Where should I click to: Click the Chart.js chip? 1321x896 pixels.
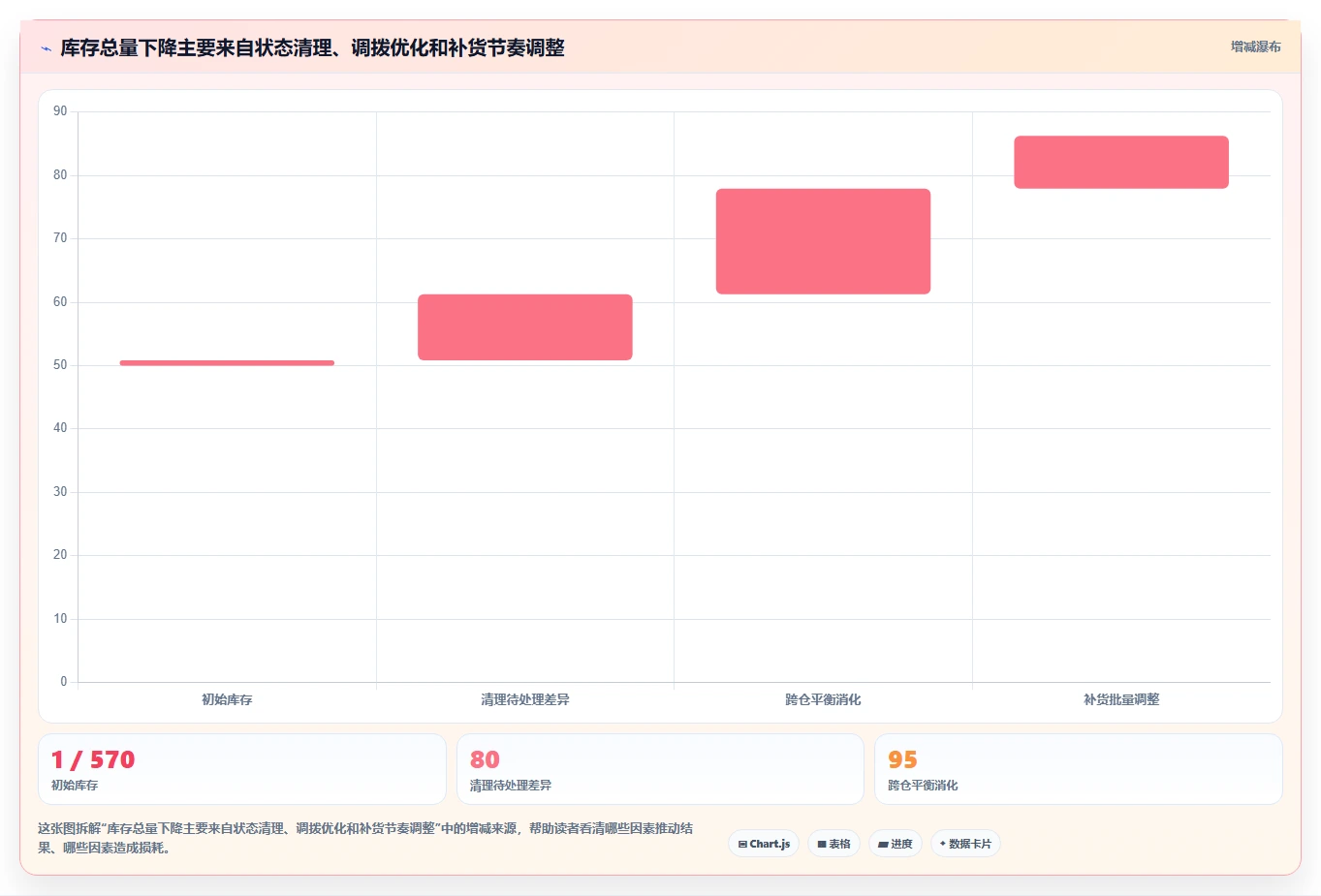pos(764,844)
